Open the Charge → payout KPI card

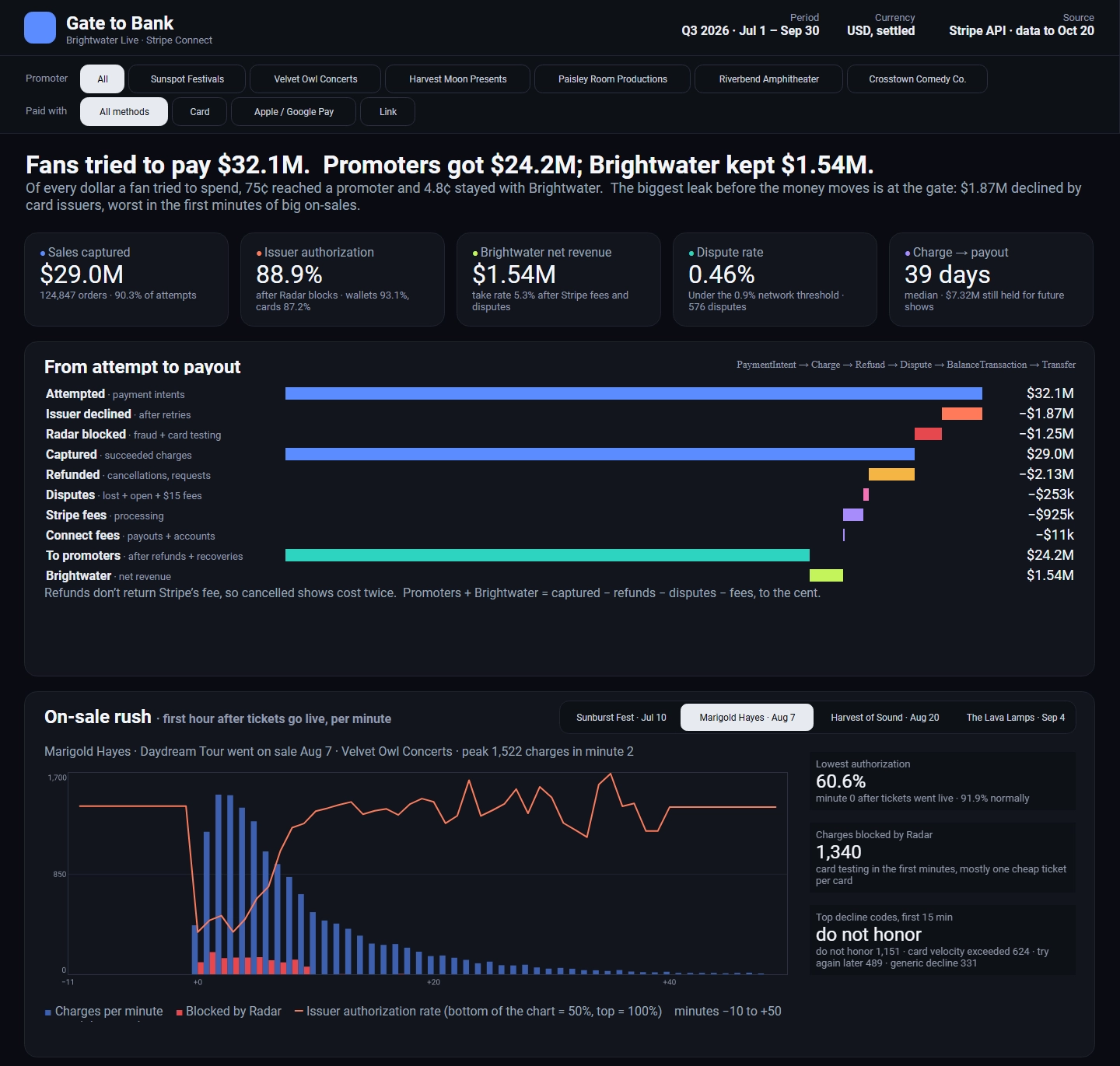991,279
